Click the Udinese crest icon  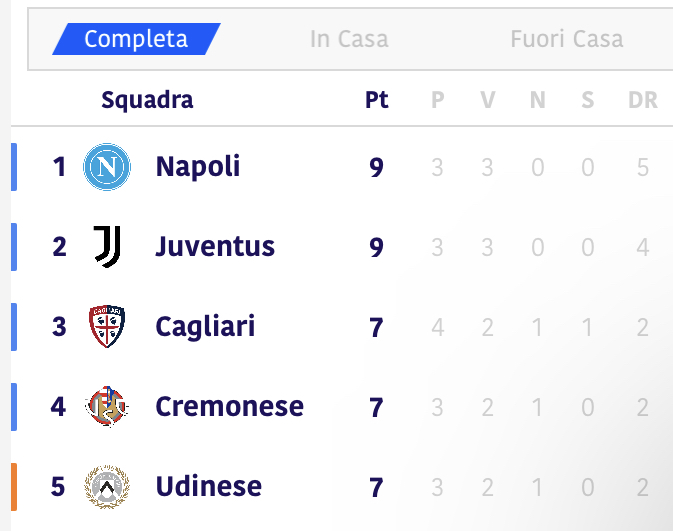click(x=107, y=486)
